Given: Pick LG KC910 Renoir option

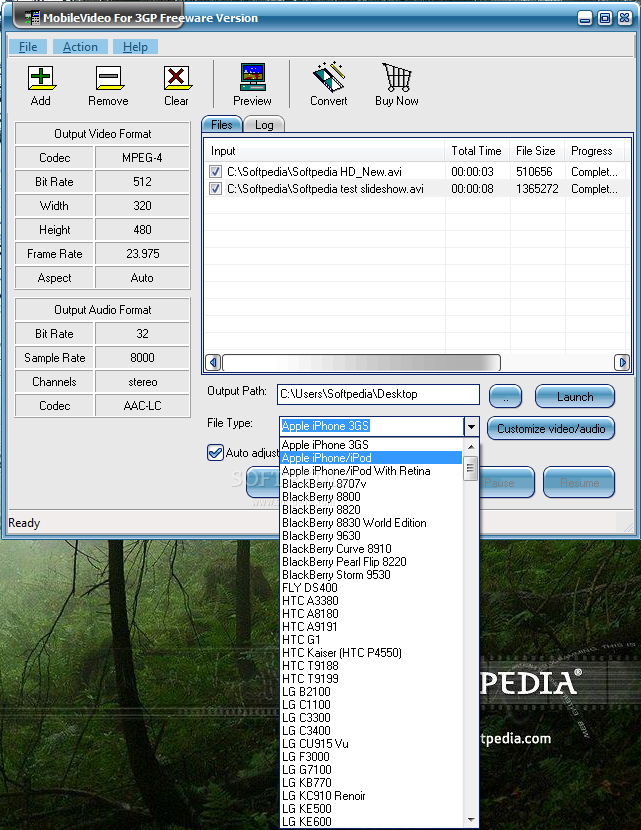Looking at the screenshot, I should pyautogui.click(x=371, y=795).
